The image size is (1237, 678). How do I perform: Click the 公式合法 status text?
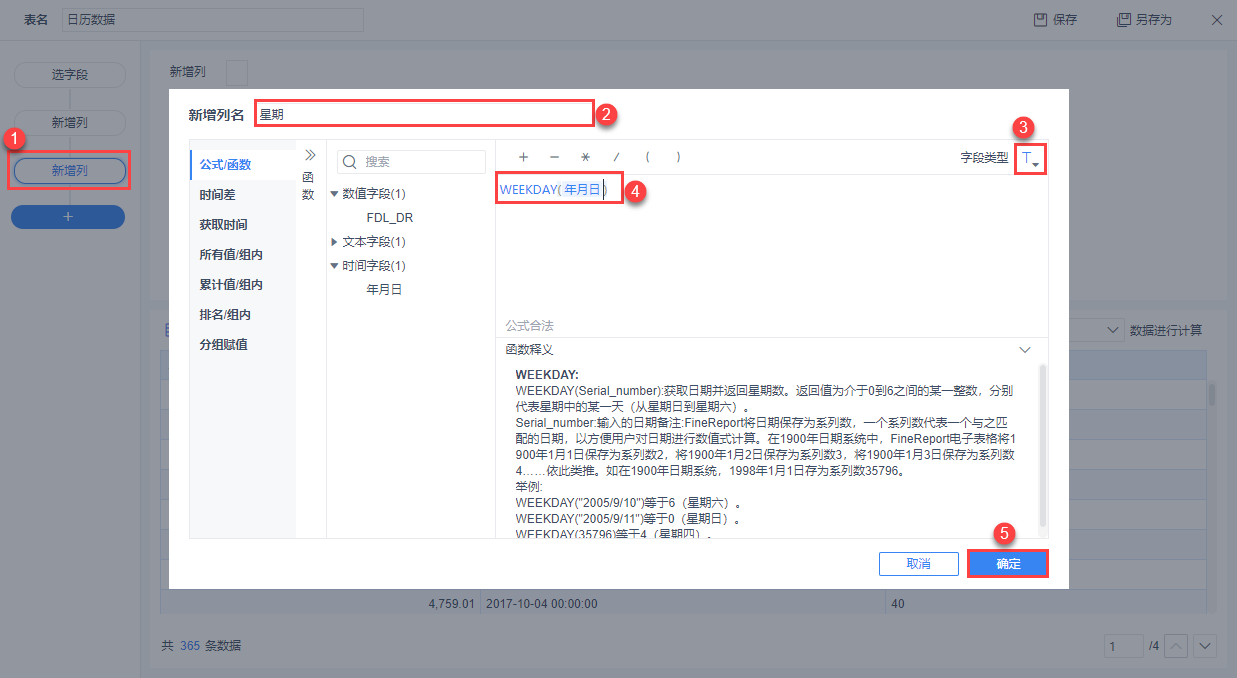click(x=529, y=326)
